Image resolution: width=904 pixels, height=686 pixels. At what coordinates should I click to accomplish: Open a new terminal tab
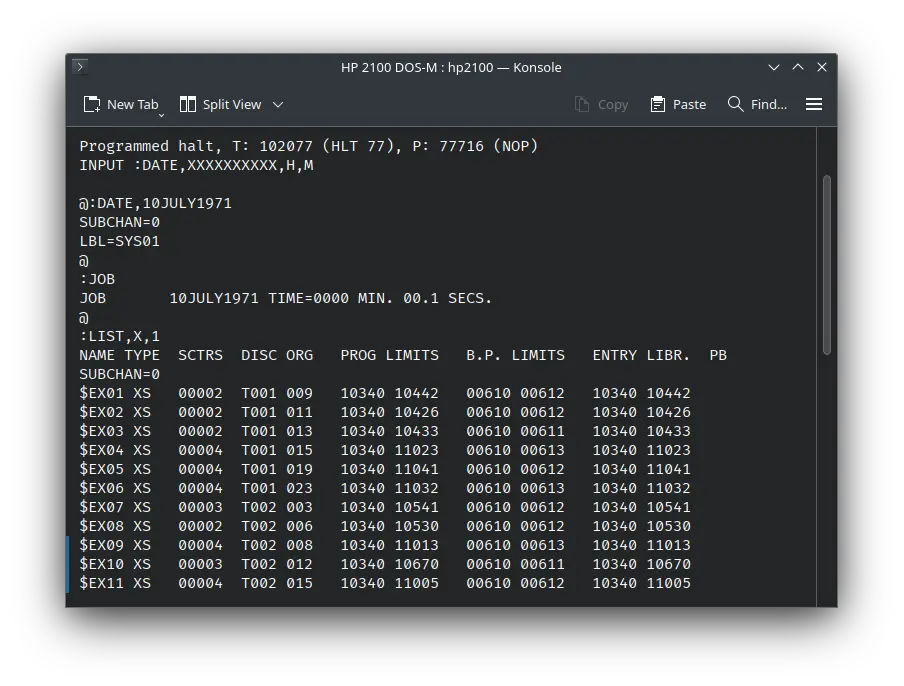120,104
